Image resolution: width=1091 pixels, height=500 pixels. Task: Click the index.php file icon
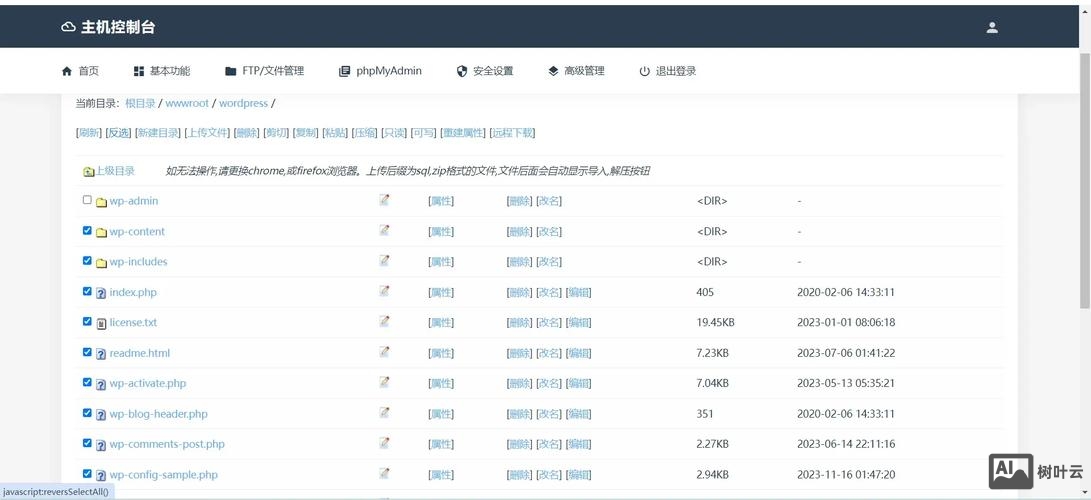[x=101, y=293]
